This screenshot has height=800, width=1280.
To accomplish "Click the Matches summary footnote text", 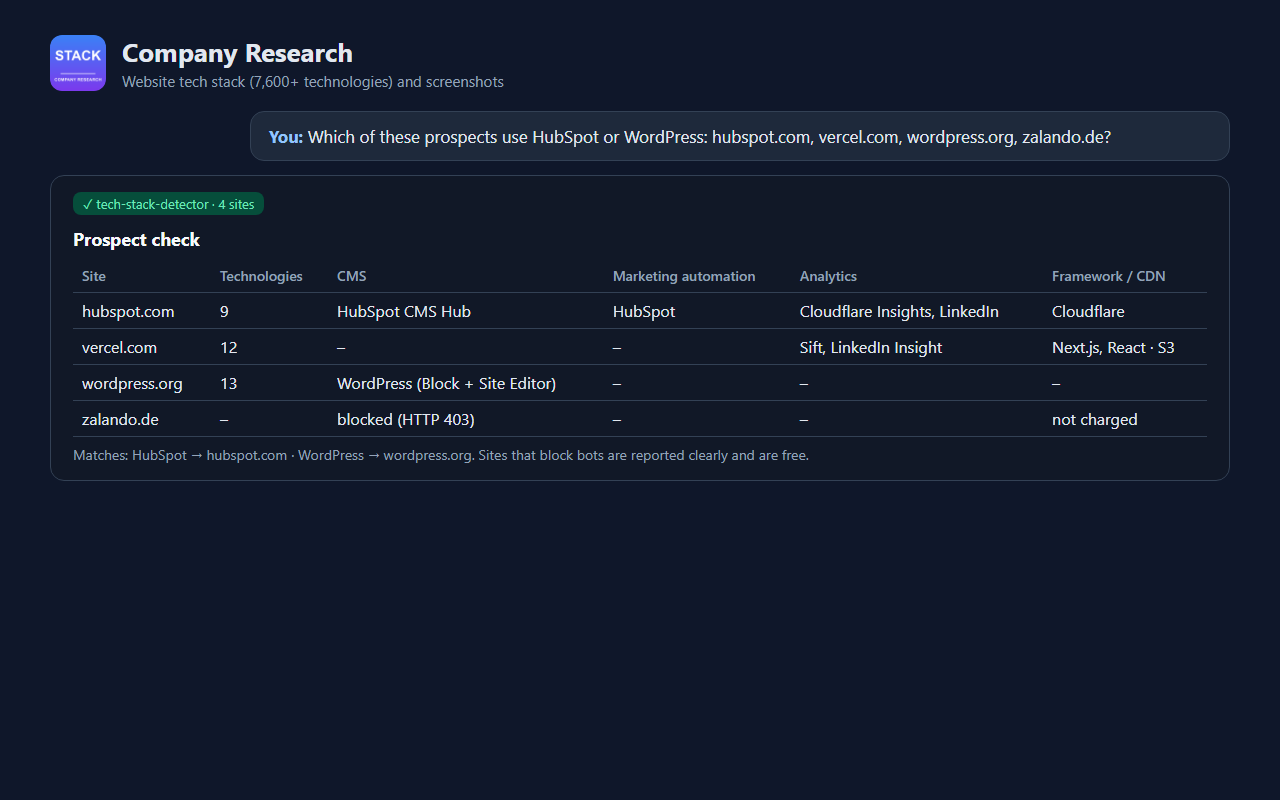I will [441, 455].
